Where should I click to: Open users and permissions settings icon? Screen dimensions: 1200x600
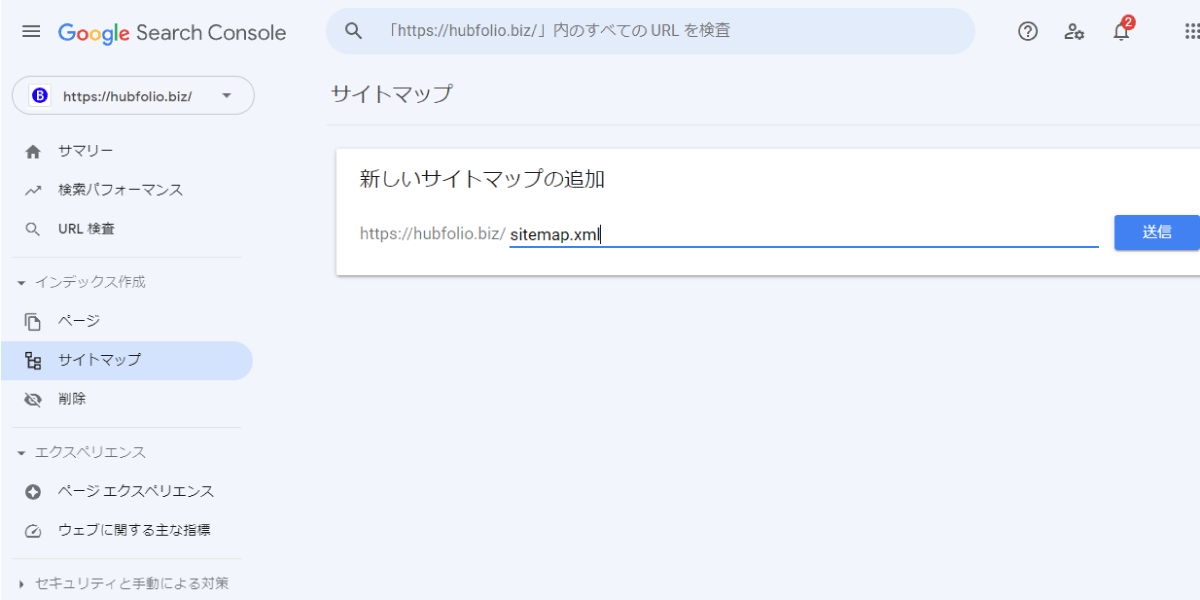1074,31
